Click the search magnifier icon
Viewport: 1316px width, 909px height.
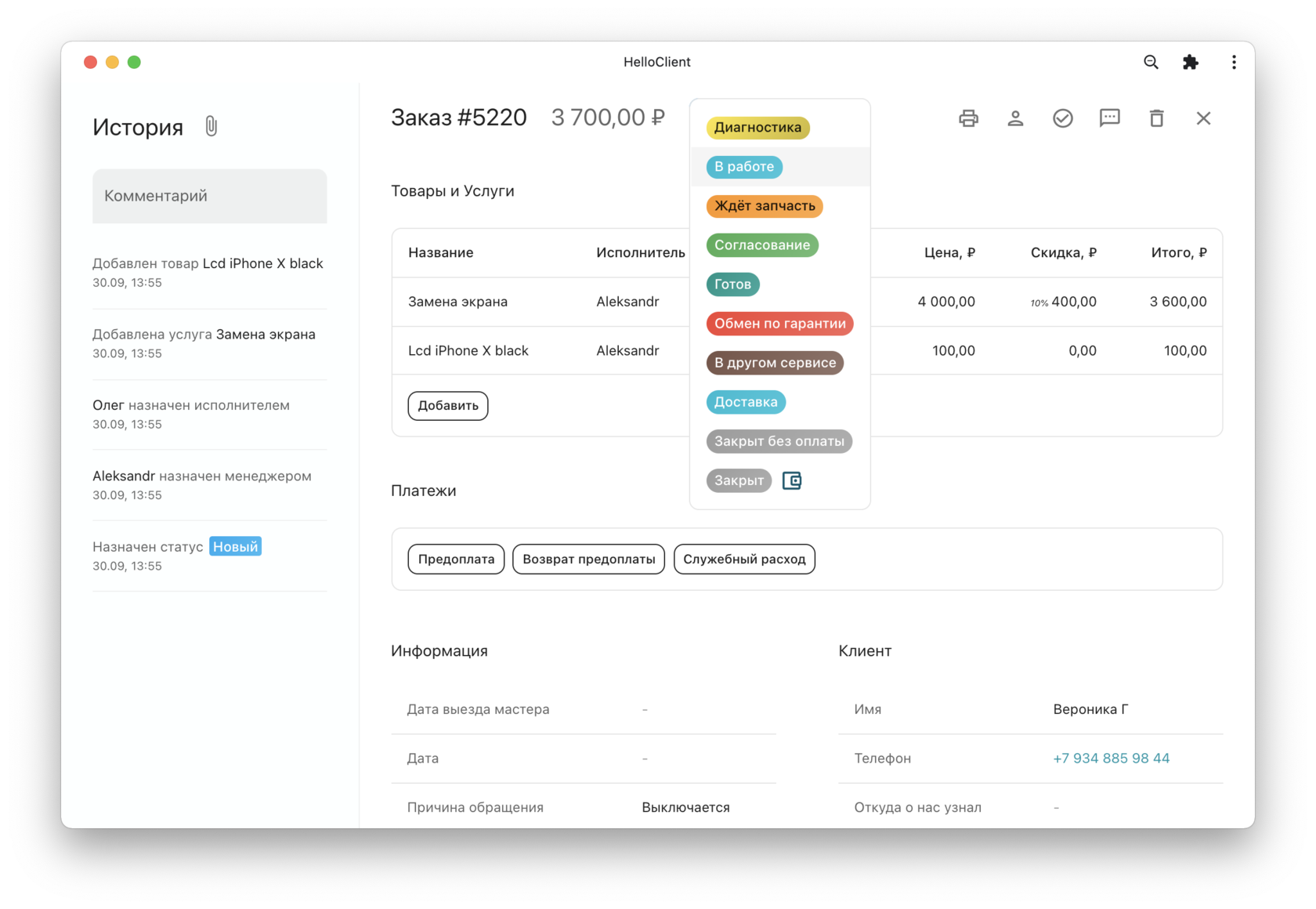coord(1150,62)
